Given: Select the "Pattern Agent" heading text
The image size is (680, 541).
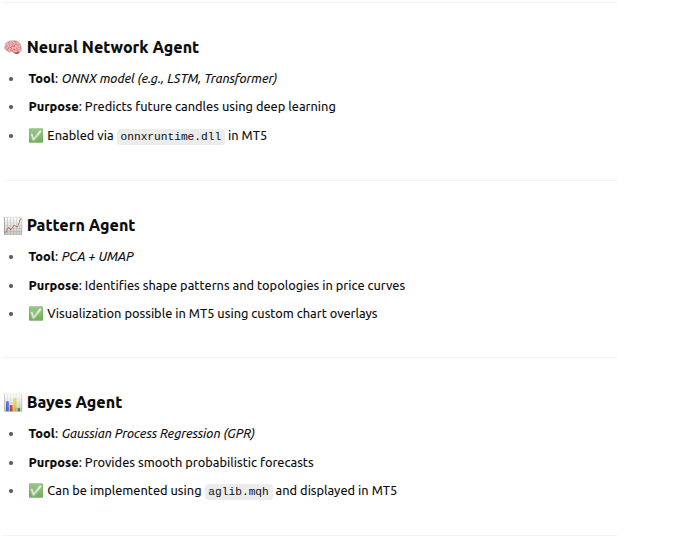Looking at the screenshot, I should [80, 225].
